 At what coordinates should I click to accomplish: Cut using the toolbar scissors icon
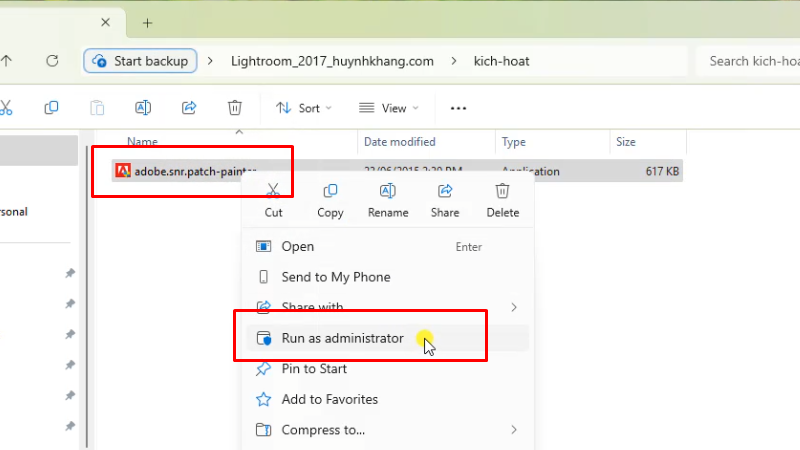(6, 108)
